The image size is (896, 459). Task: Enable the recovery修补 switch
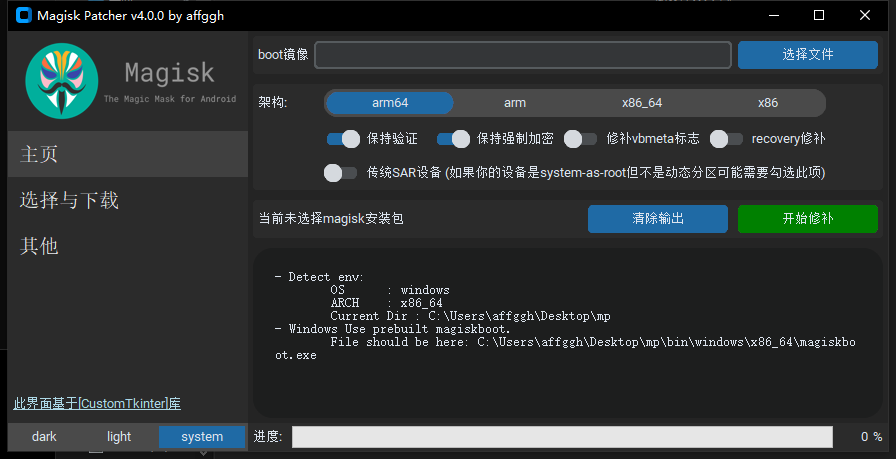pyautogui.click(x=727, y=139)
